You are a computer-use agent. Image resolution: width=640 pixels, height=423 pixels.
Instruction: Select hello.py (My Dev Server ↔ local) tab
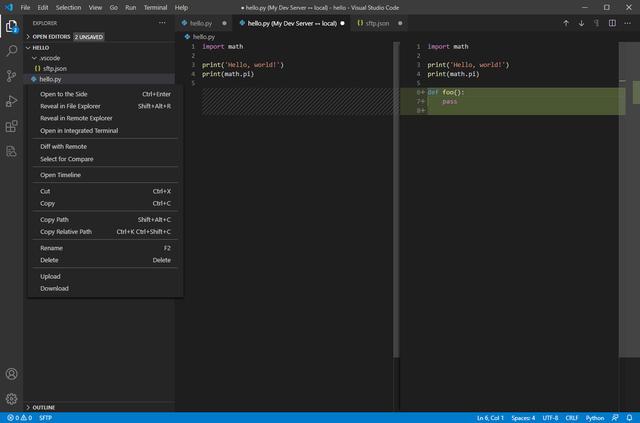[x=291, y=23]
